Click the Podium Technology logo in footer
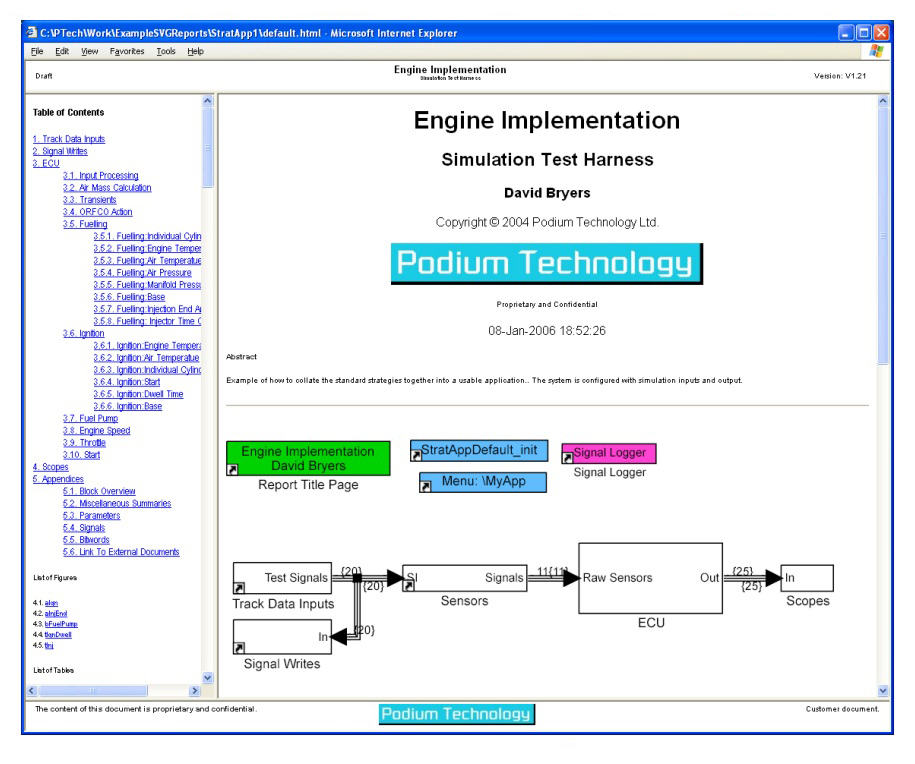Screen dimensions: 915x764 pos(456,714)
